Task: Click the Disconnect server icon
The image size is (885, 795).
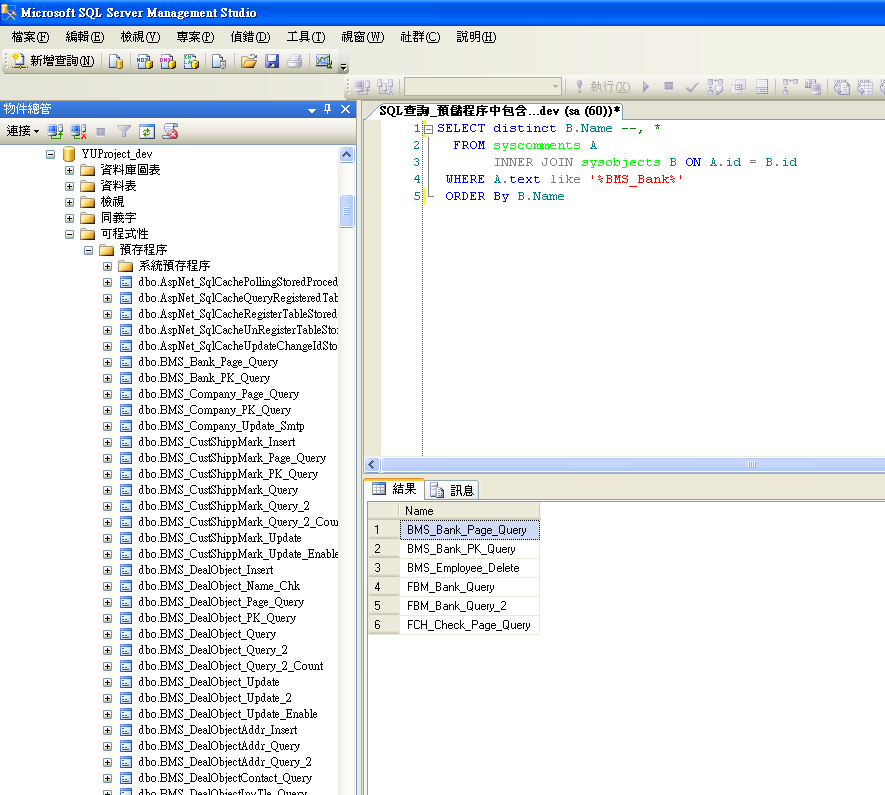Action: pos(78,131)
